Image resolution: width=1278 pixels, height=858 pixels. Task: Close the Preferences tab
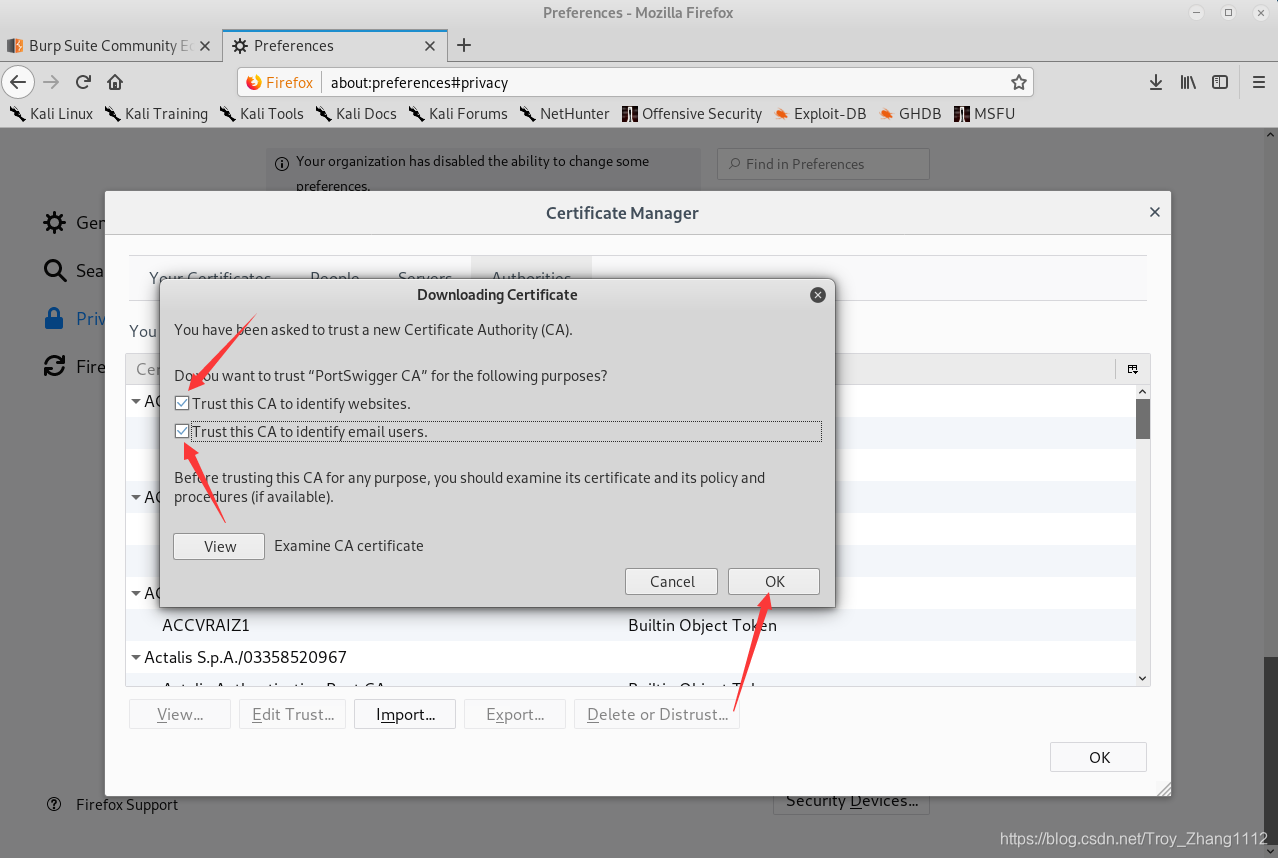(430, 46)
